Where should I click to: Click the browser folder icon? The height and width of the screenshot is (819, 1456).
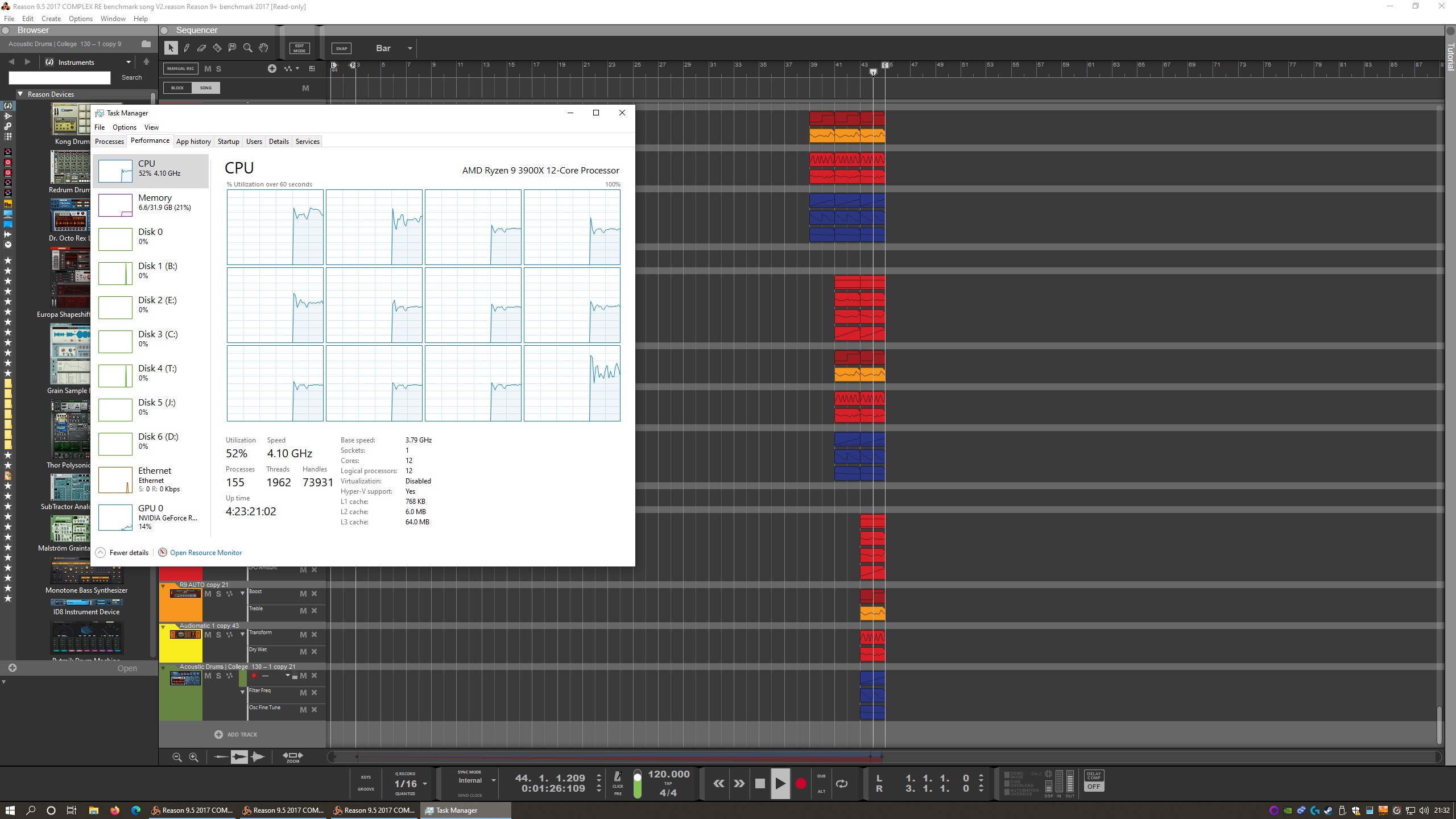point(146,44)
